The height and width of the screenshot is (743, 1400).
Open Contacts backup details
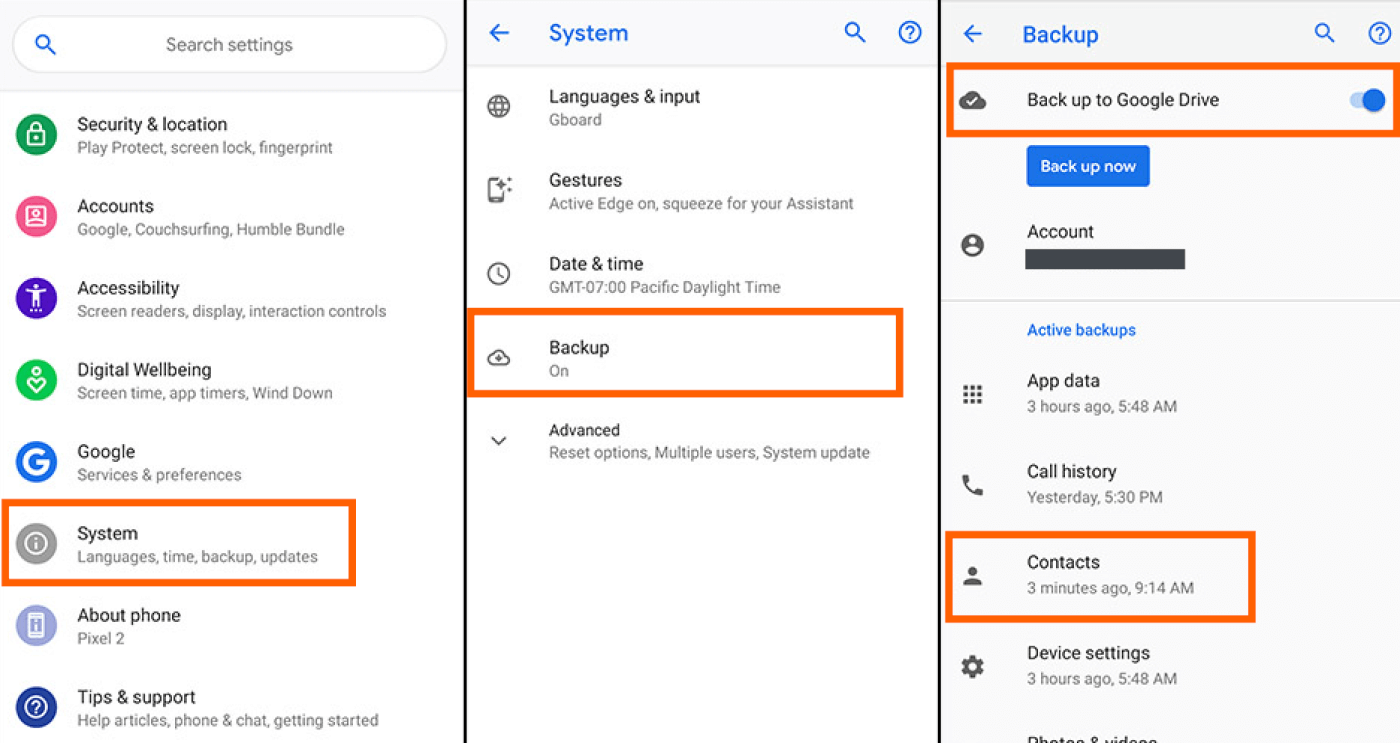(x=1100, y=574)
